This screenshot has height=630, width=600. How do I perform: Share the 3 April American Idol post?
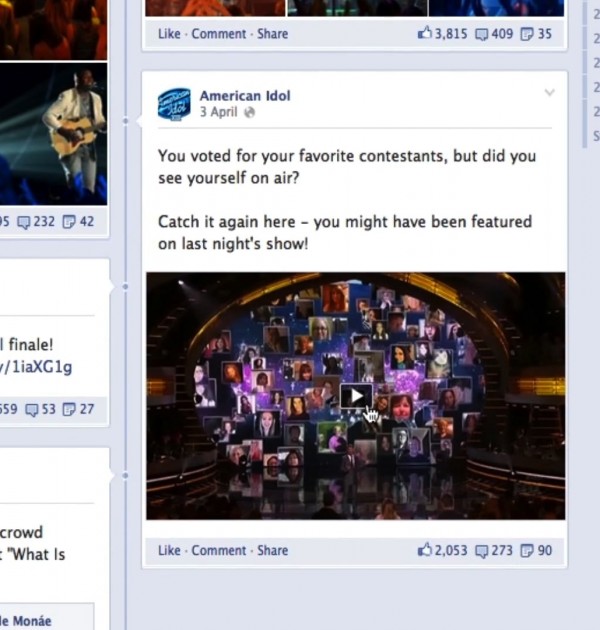point(272,550)
